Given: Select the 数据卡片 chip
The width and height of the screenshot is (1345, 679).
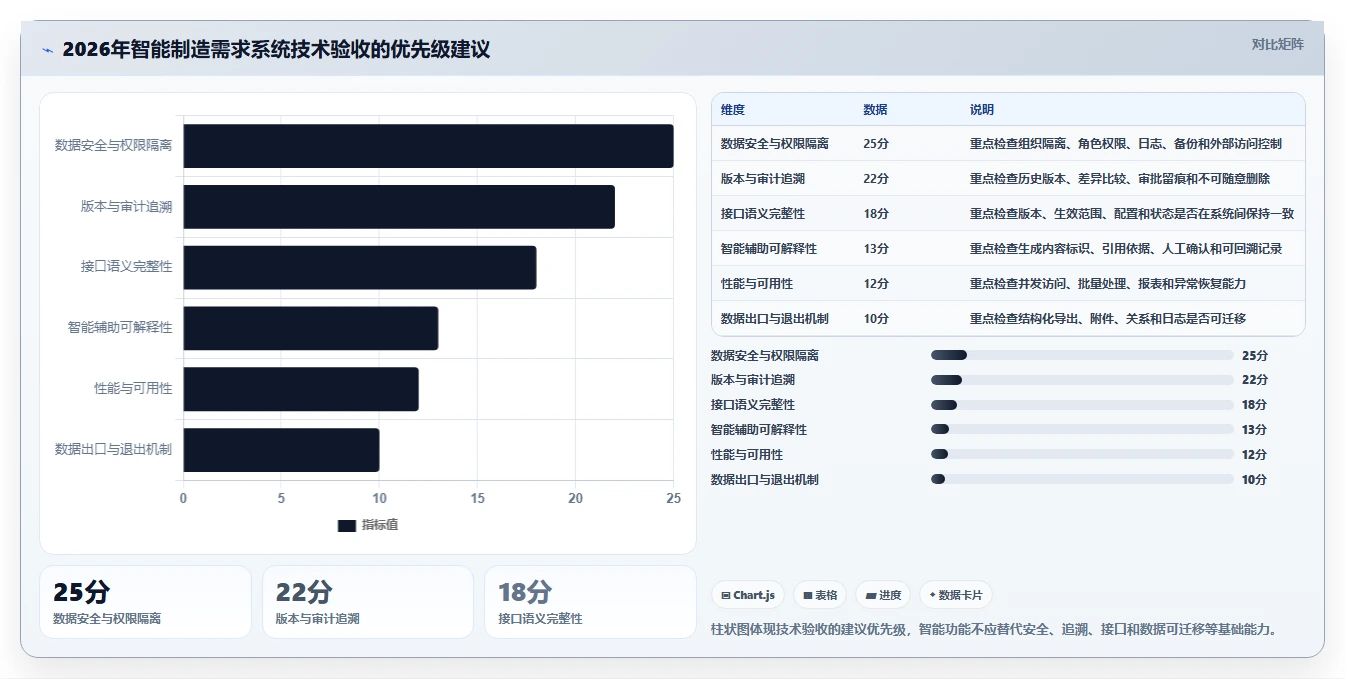Looking at the screenshot, I should click(x=956, y=595).
